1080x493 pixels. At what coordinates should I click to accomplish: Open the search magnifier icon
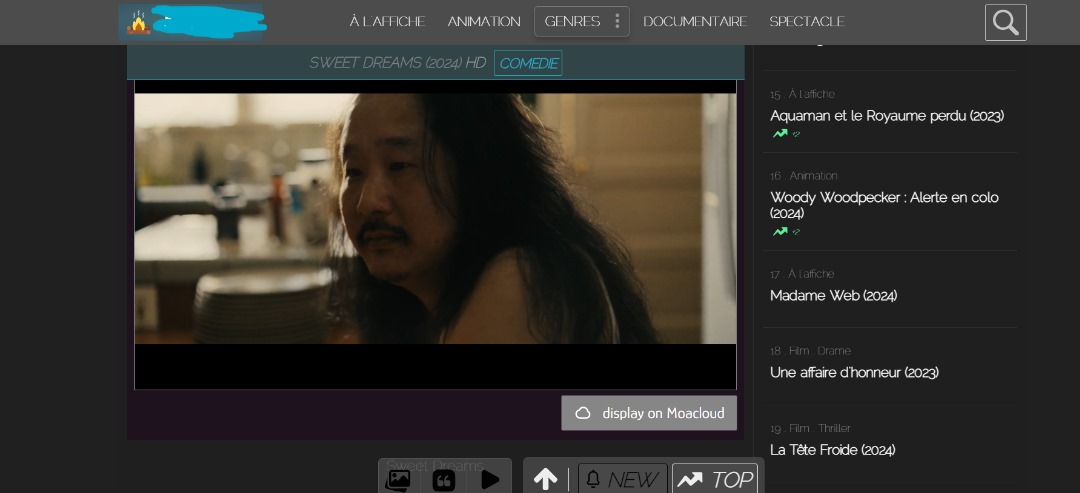pyautogui.click(x=1005, y=22)
